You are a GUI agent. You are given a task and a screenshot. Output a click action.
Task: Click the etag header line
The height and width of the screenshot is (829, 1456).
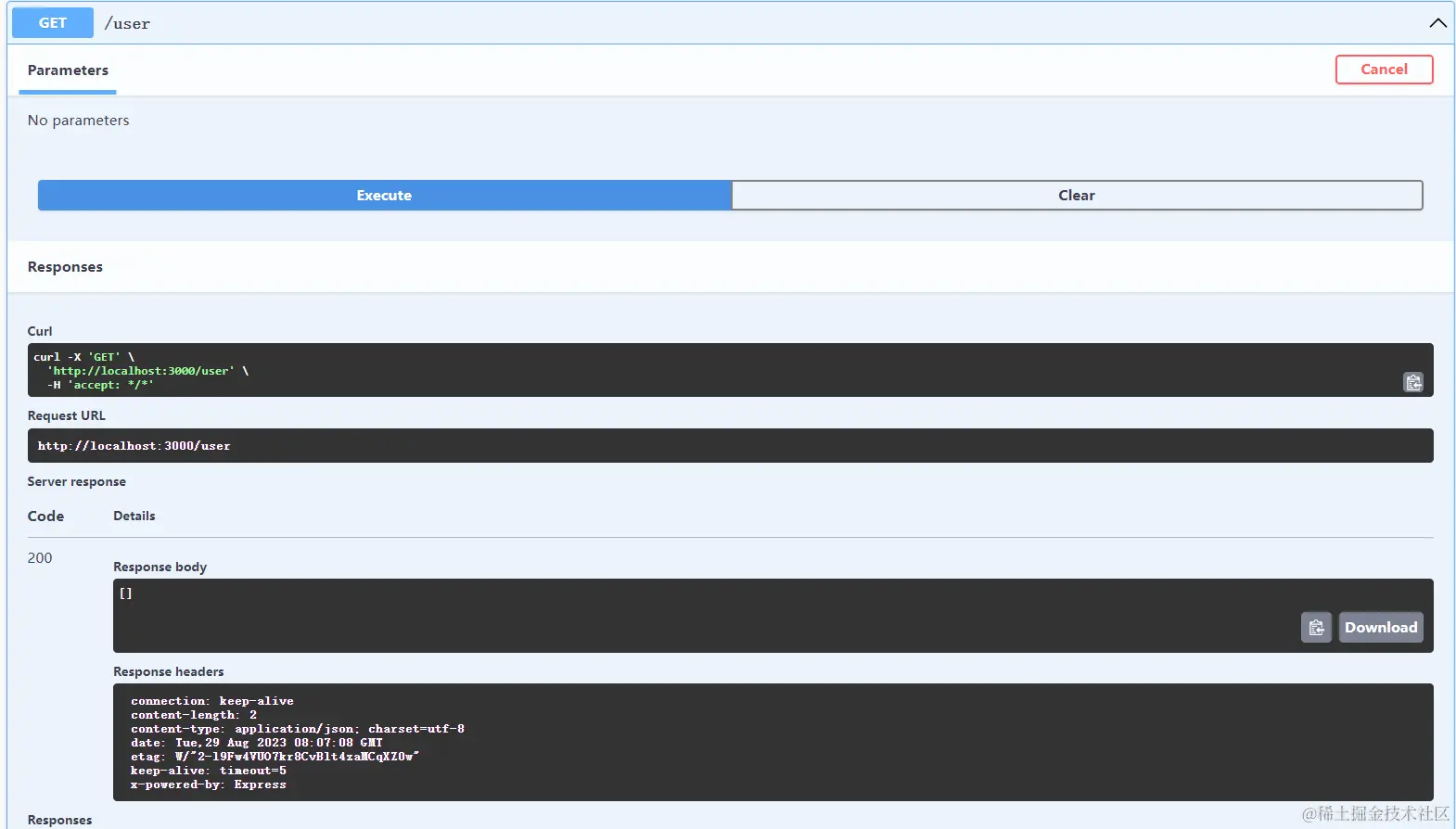point(275,757)
